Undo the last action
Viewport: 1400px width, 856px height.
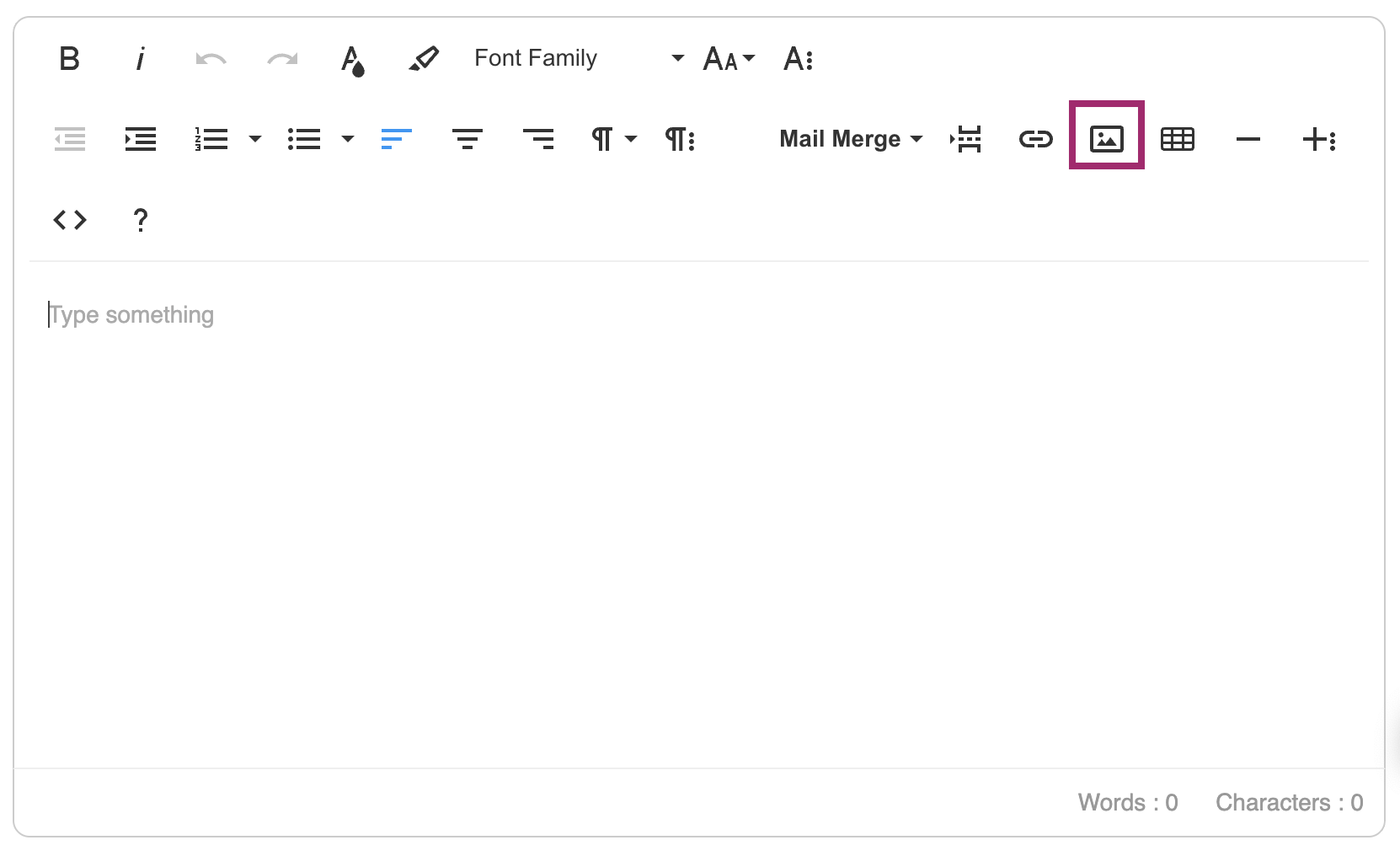click(211, 58)
